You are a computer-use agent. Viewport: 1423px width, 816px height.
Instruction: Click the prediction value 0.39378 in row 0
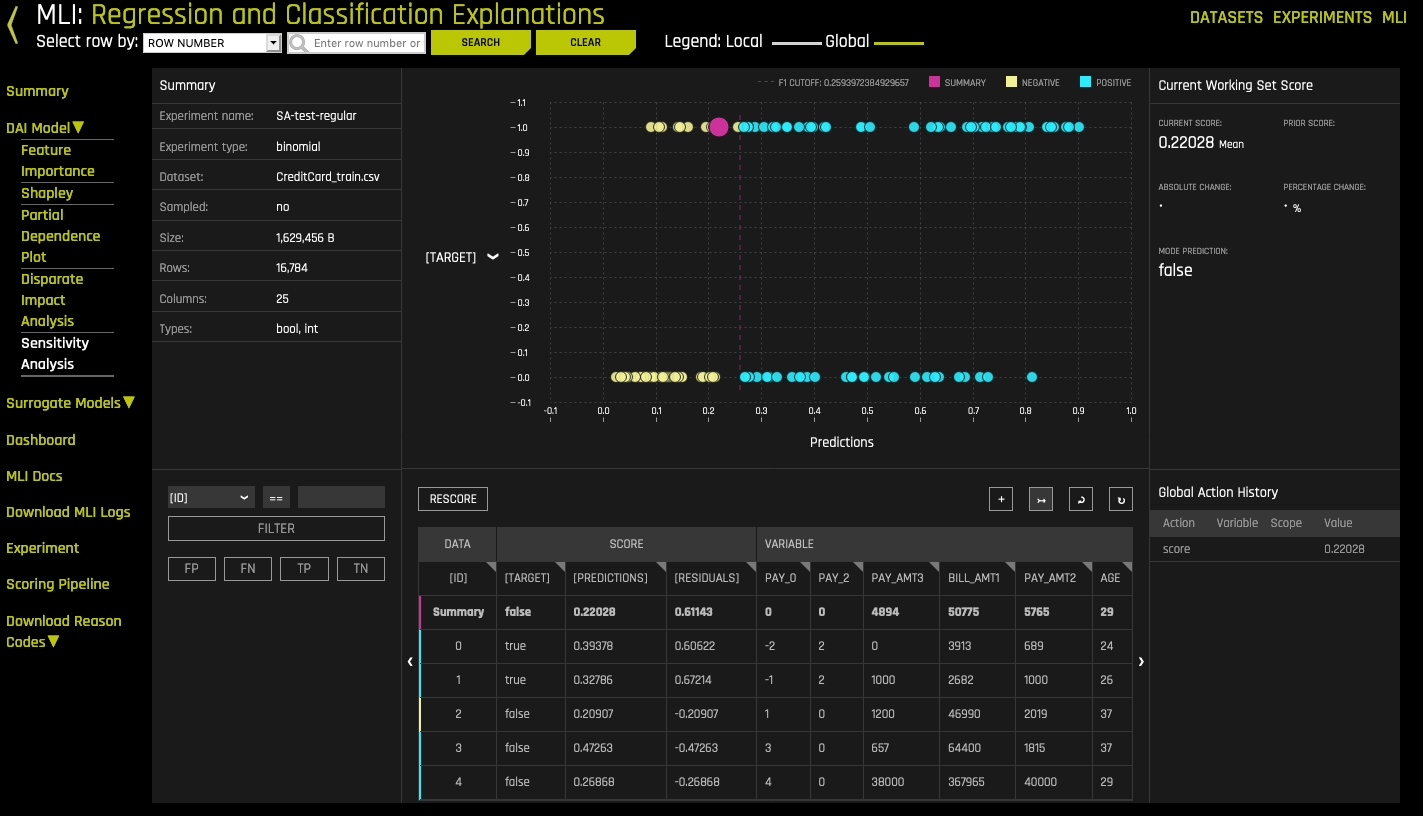(x=593, y=646)
